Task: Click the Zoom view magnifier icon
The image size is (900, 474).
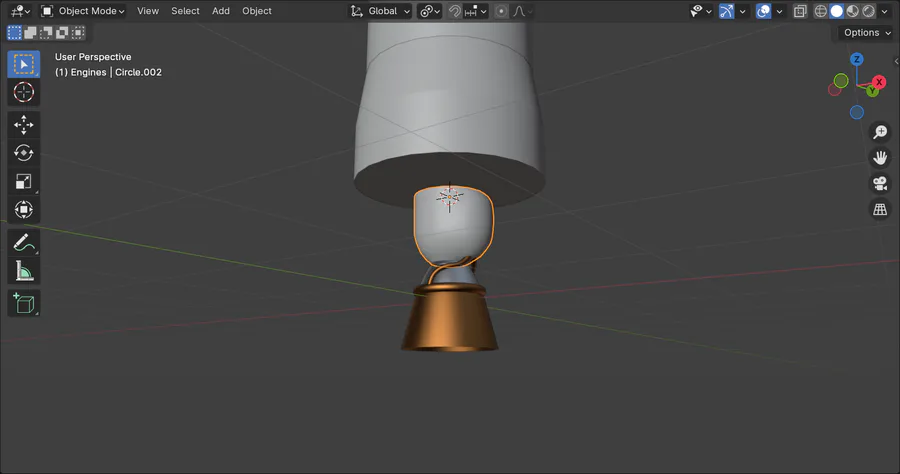Action: pyautogui.click(x=880, y=132)
